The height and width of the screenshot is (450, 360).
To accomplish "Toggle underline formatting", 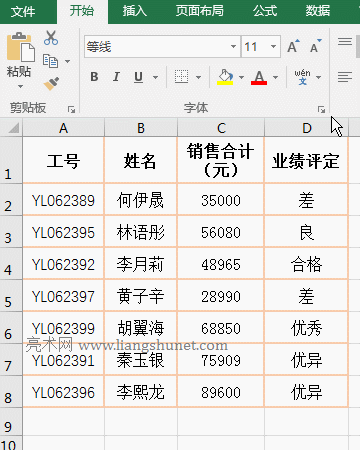I will [138, 77].
